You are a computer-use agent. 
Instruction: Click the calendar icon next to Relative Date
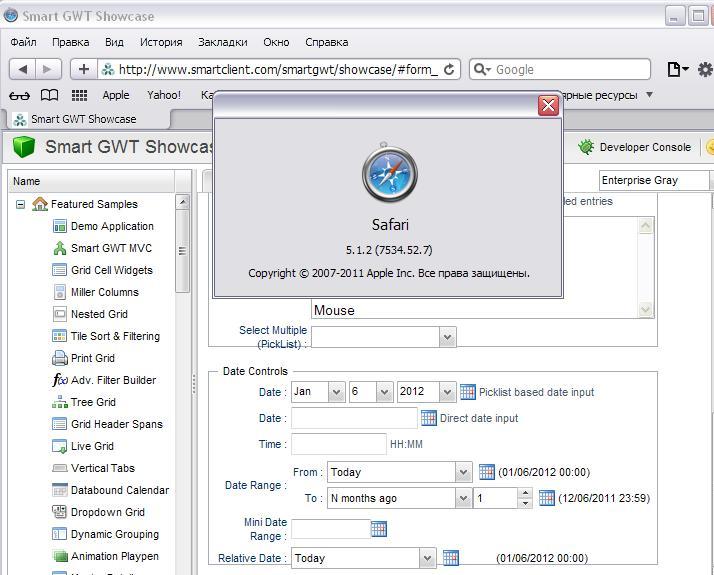pyautogui.click(x=451, y=558)
